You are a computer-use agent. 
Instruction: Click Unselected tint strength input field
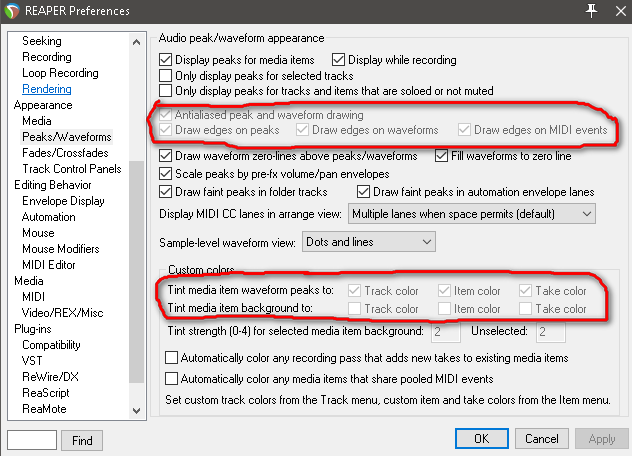pos(551,332)
